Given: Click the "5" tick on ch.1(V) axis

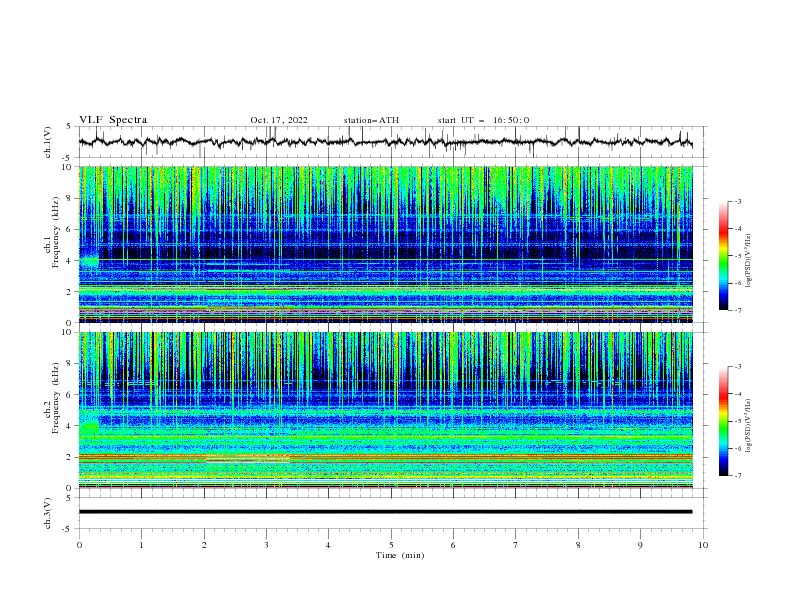Looking at the screenshot, I should pyautogui.click(x=69, y=127).
